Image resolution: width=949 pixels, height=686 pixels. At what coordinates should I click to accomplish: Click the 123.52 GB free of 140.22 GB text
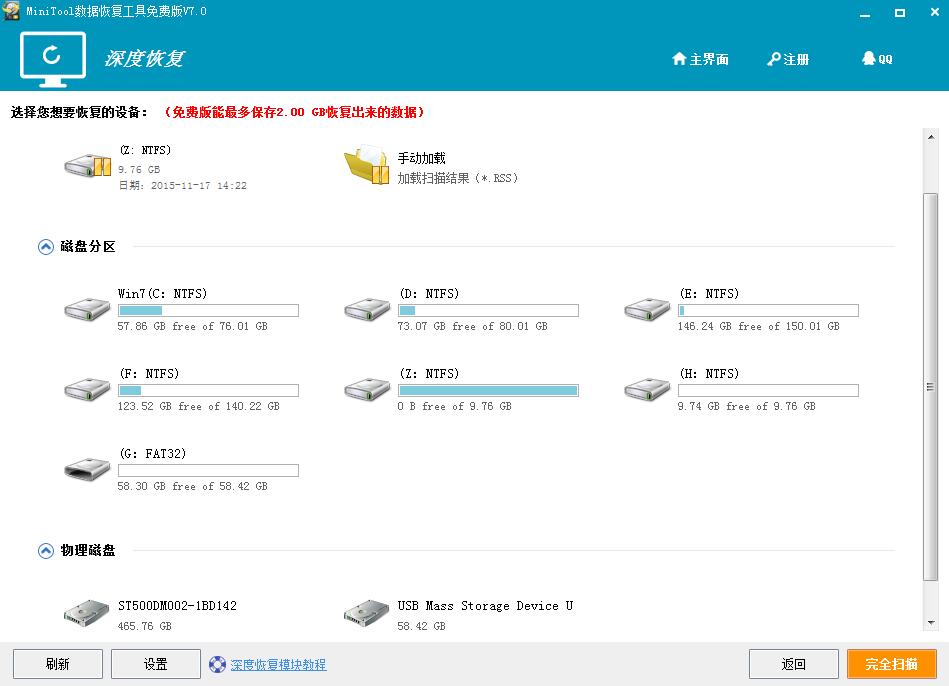coord(199,406)
